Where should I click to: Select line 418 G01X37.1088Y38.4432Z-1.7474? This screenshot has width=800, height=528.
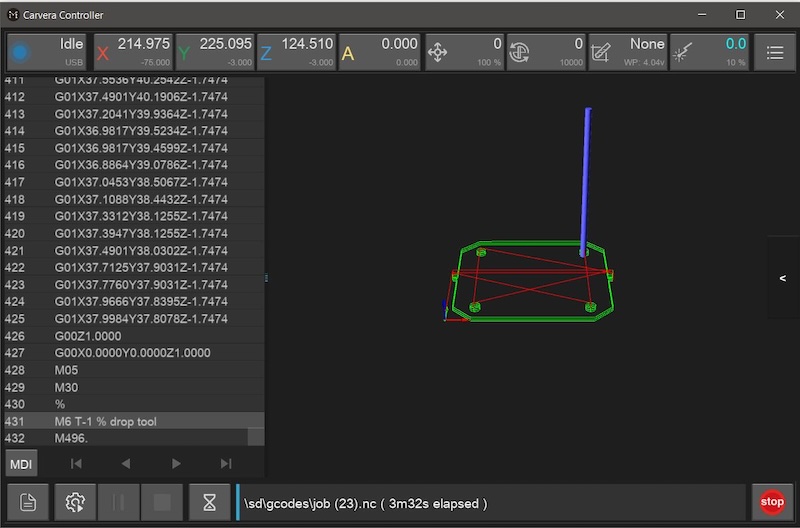[134, 199]
